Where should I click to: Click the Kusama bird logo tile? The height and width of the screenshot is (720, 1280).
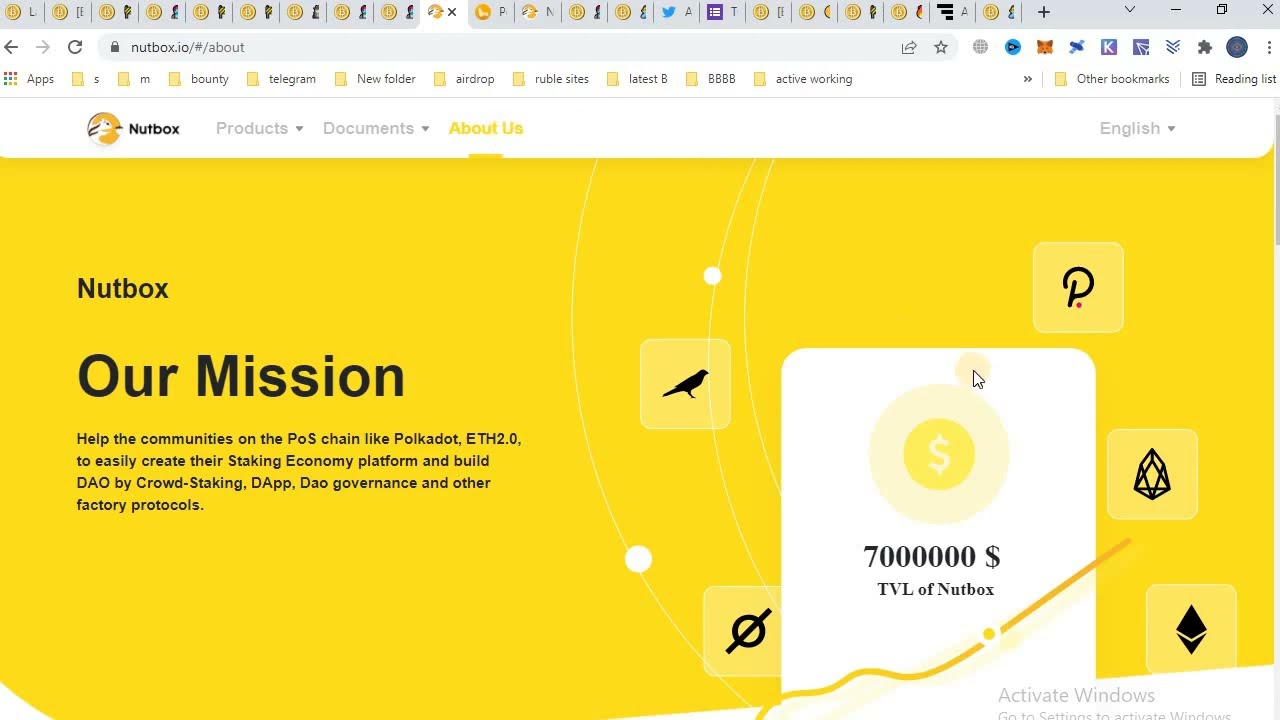685,384
